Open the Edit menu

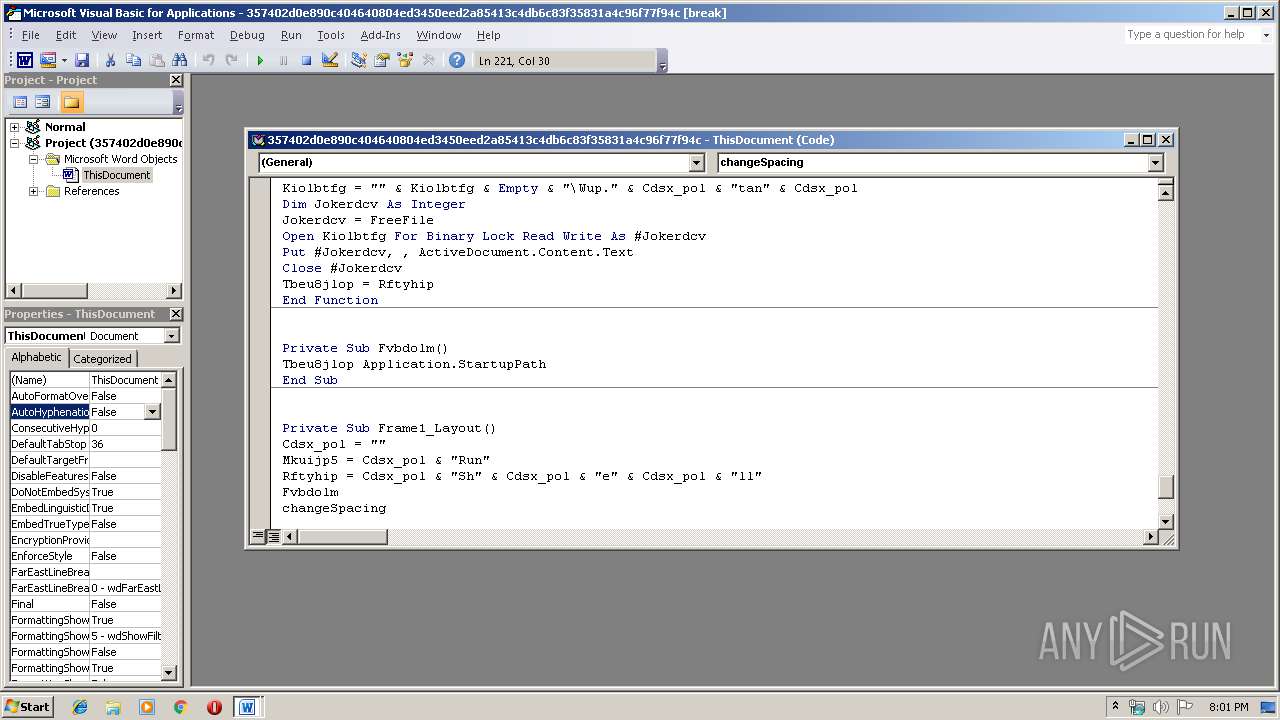click(66, 35)
